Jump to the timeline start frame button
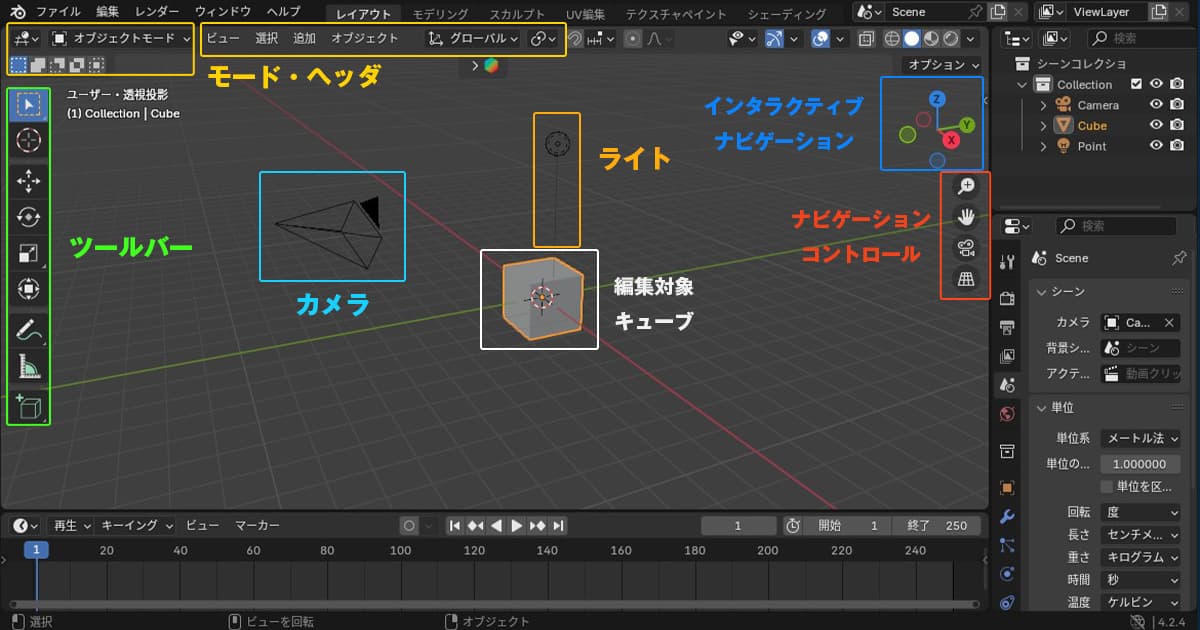1200x630 pixels. 455,526
